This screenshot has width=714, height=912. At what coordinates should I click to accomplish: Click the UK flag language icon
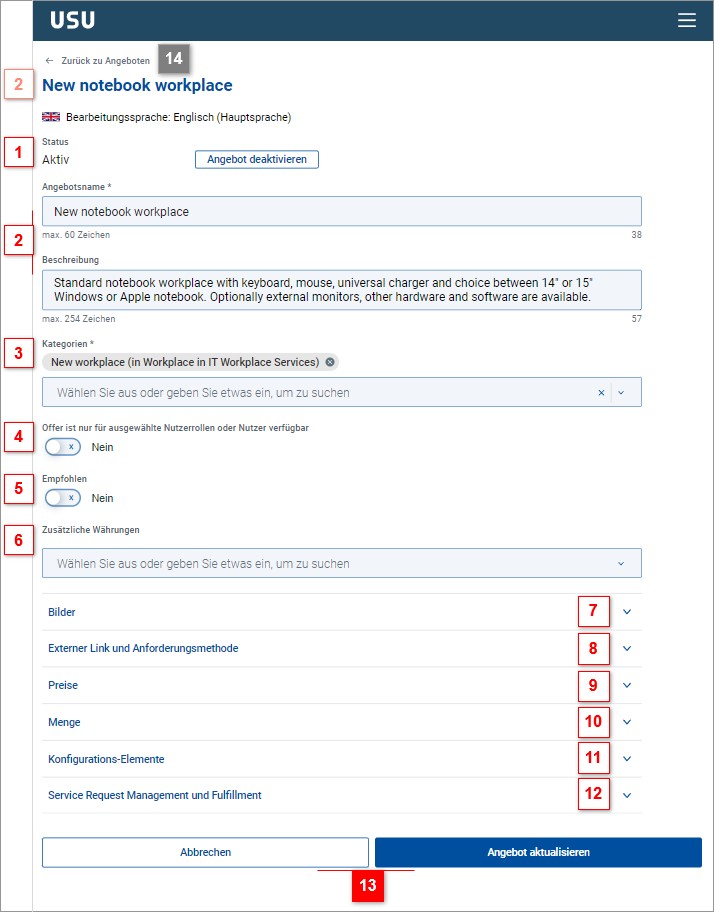[x=51, y=117]
